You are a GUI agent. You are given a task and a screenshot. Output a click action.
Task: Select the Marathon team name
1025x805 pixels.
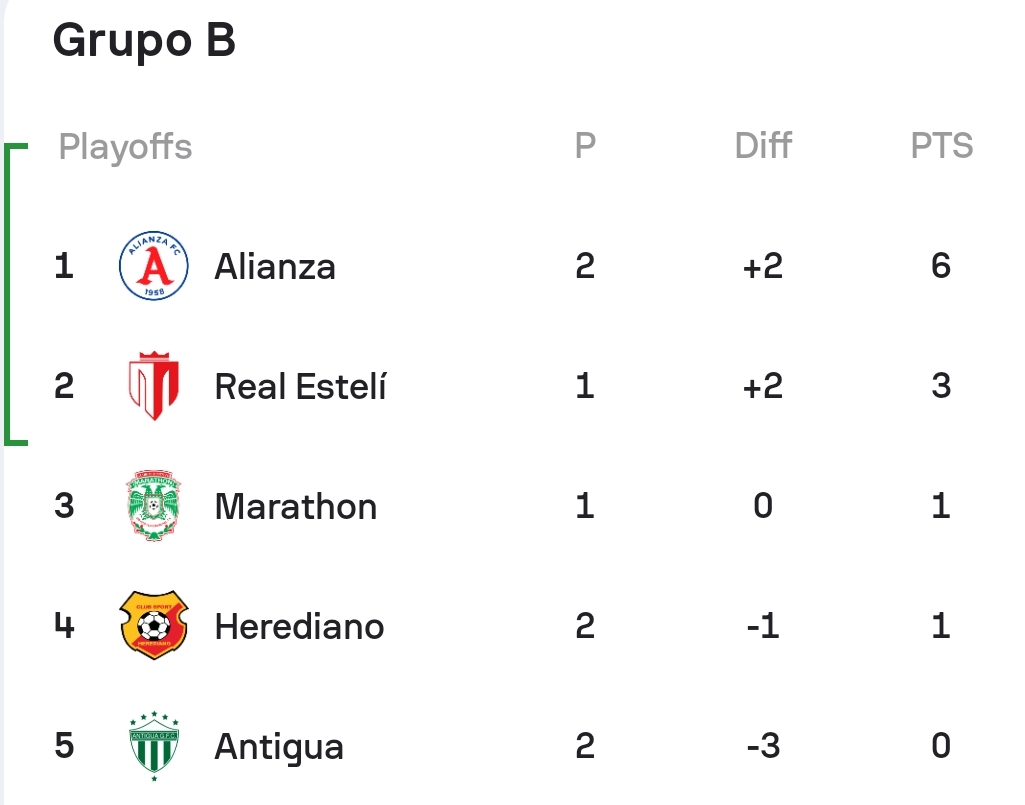click(x=295, y=507)
